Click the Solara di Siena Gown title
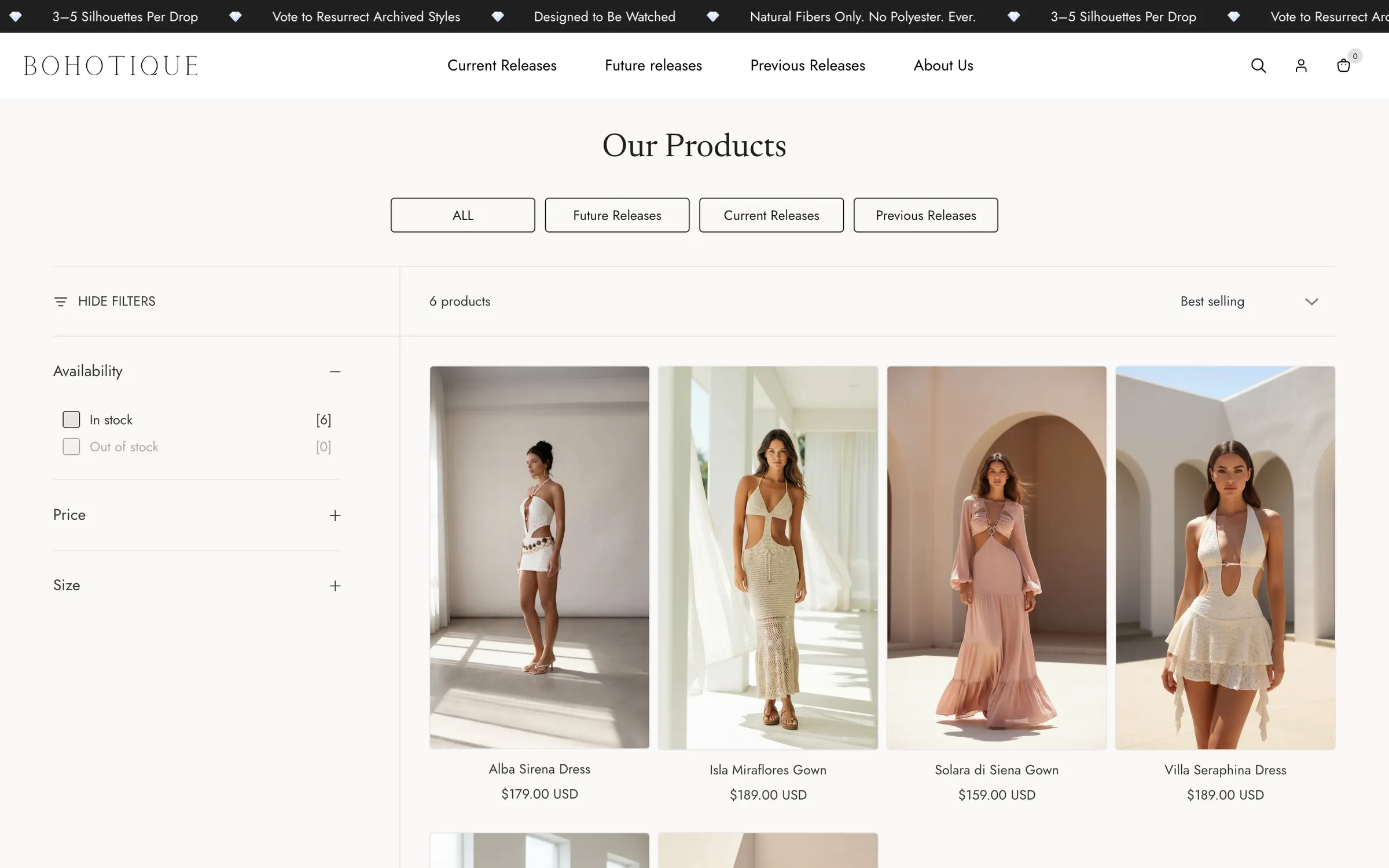 [x=997, y=770]
